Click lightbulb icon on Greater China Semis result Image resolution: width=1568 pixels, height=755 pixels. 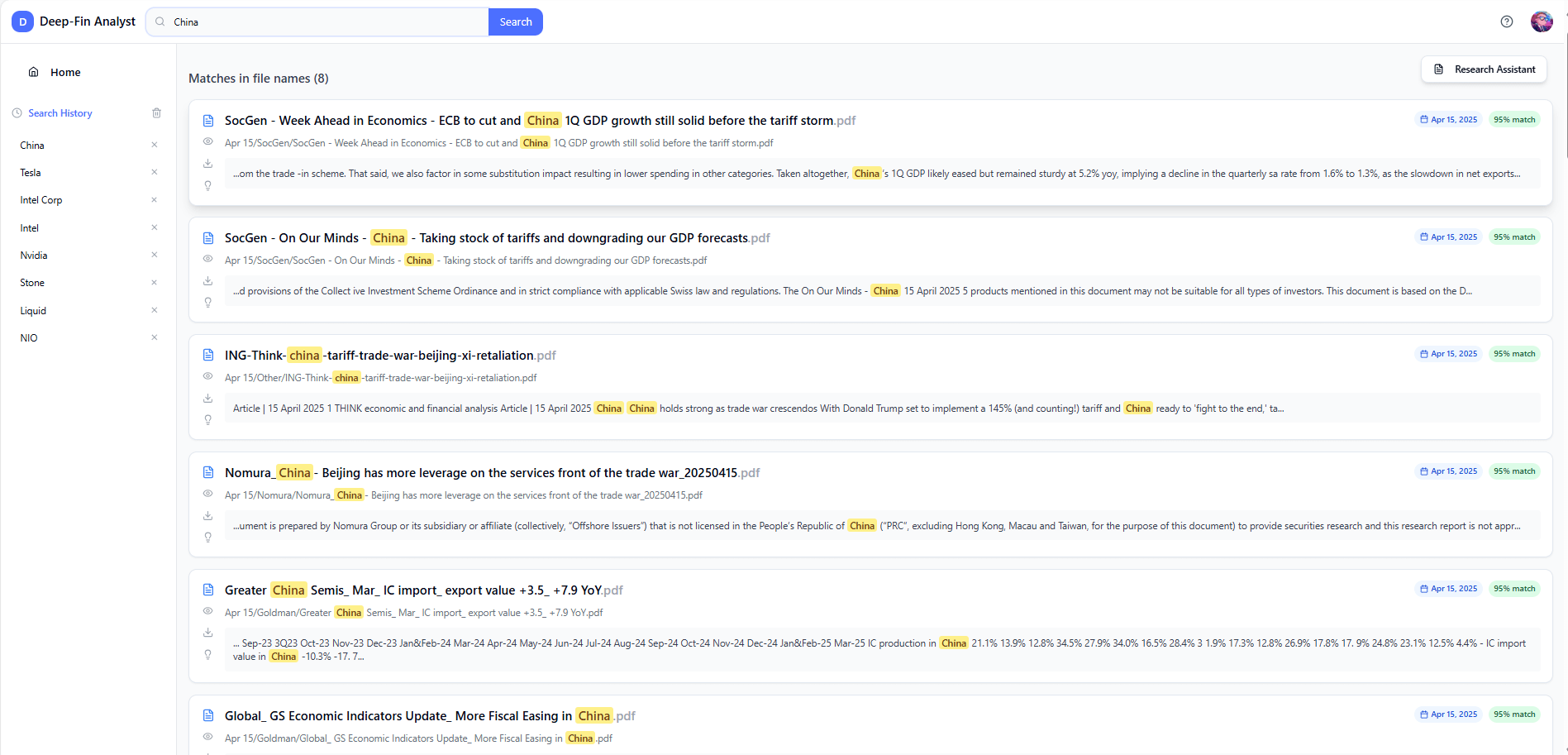[x=208, y=655]
